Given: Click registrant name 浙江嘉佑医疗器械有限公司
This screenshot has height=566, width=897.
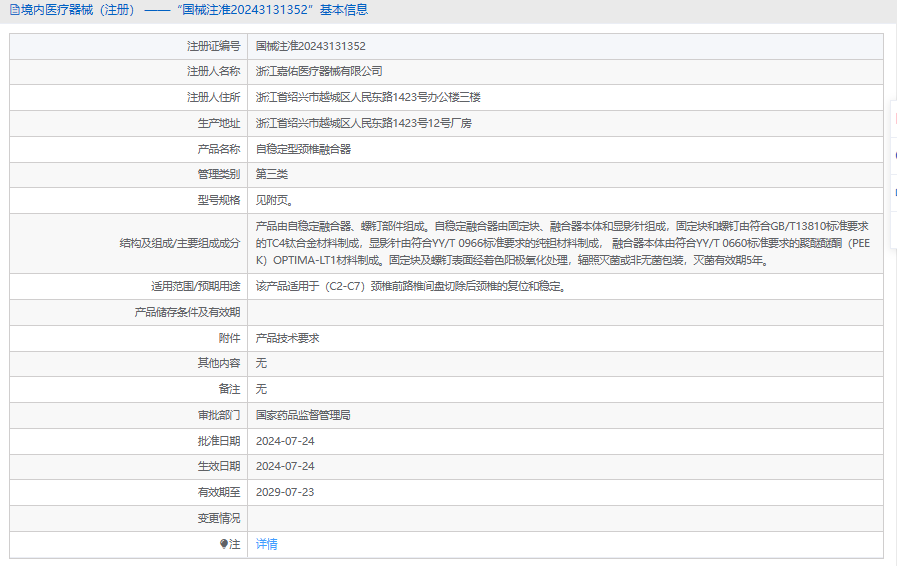Looking at the screenshot, I should pyautogui.click(x=319, y=72).
